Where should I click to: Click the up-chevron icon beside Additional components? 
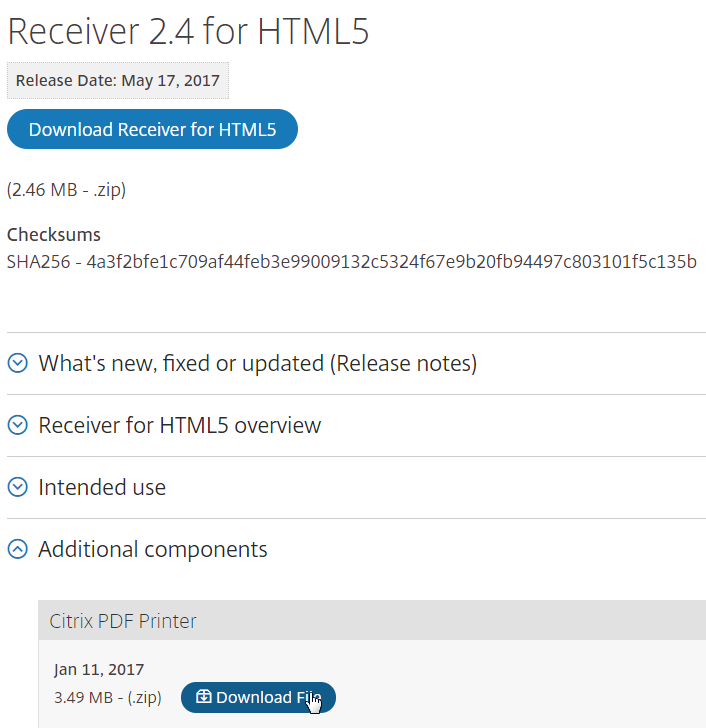[18, 549]
